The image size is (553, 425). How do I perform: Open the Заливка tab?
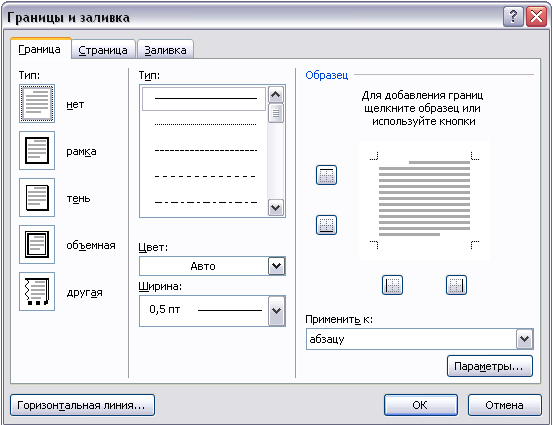tap(165, 50)
